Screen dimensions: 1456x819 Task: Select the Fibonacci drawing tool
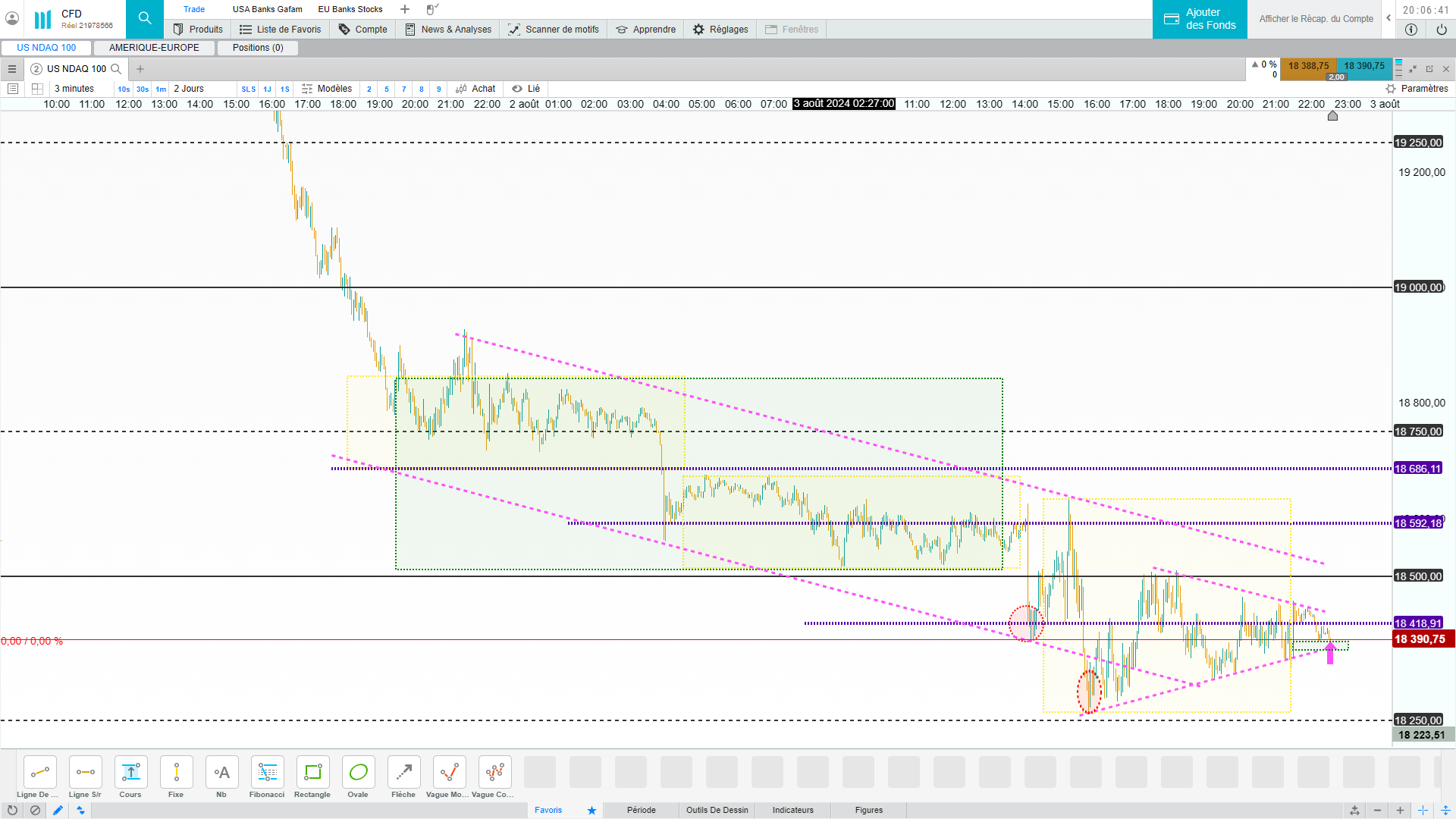click(267, 773)
